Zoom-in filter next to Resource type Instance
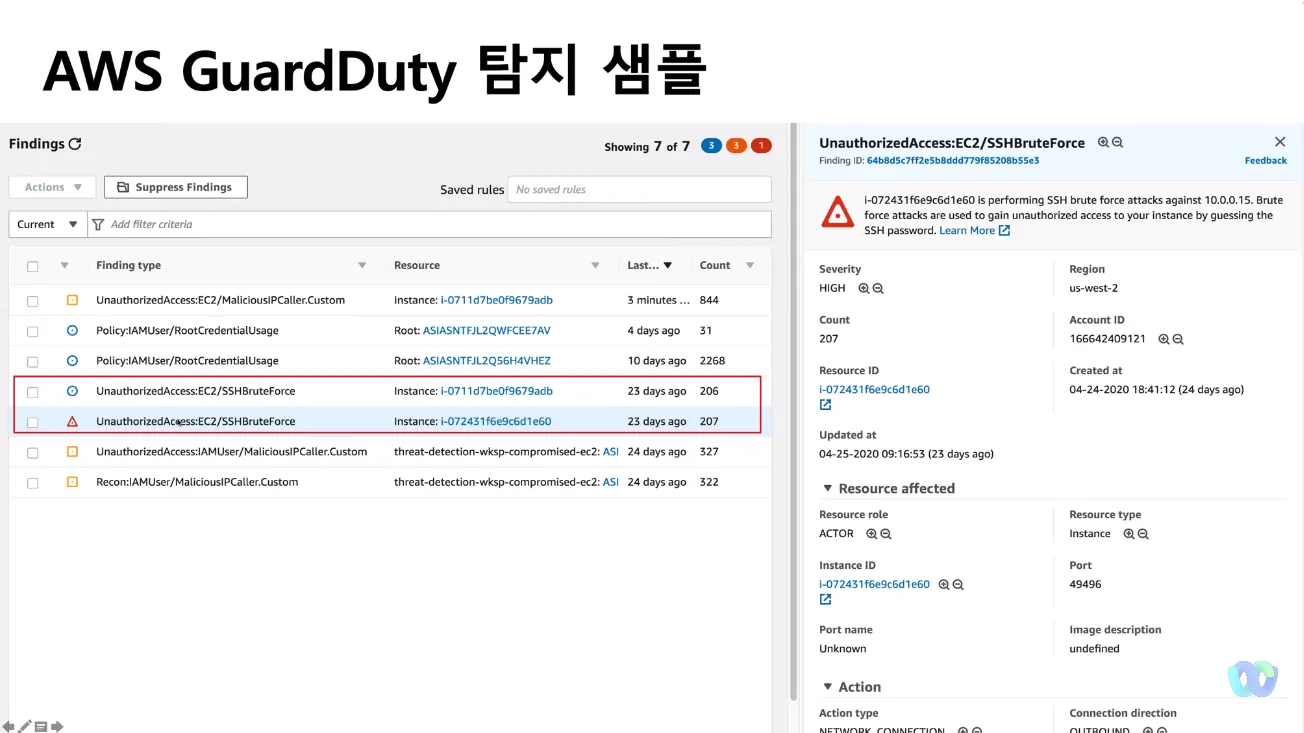The width and height of the screenshot is (1304, 733). point(1129,534)
